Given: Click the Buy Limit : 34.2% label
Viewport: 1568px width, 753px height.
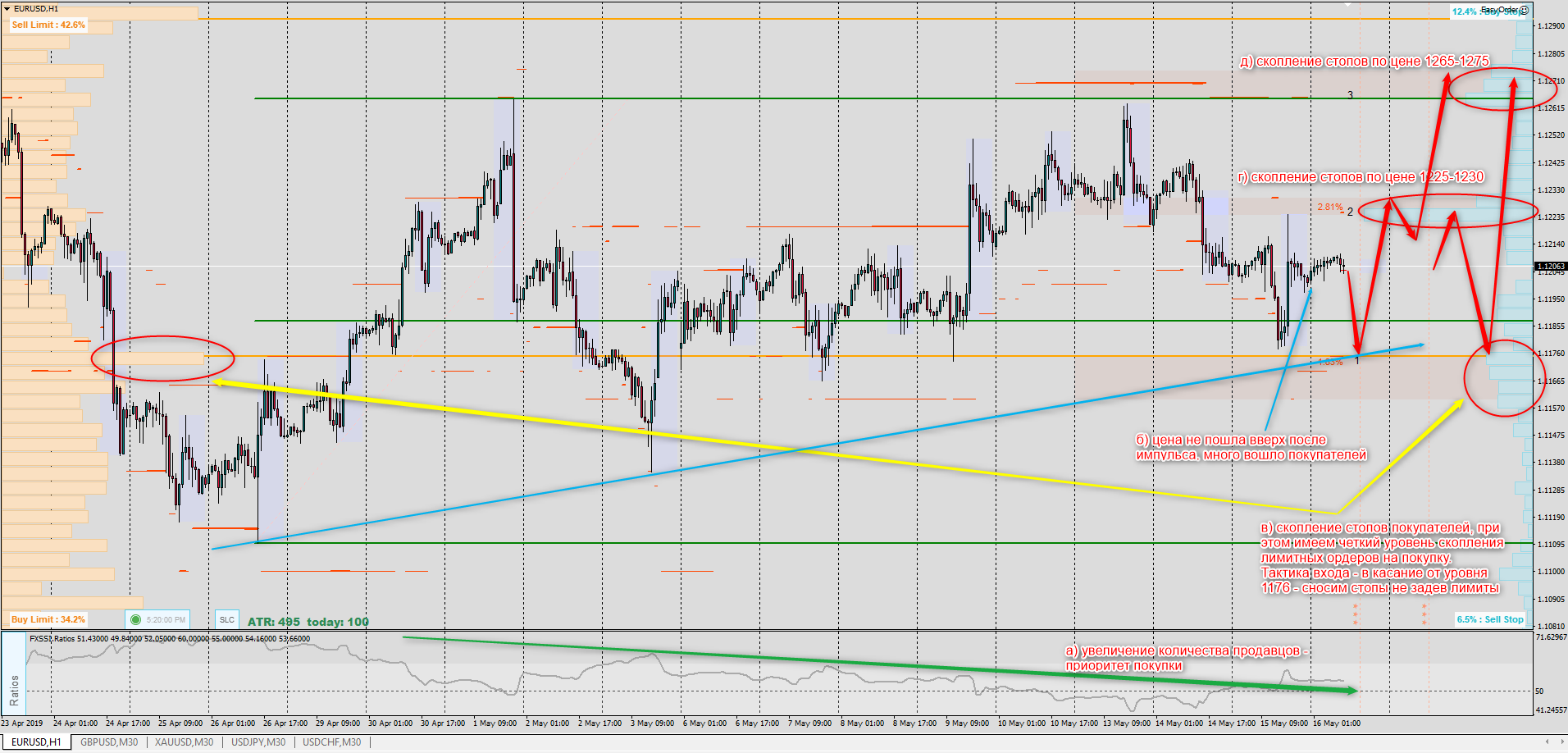Looking at the screenshot, I should click(48, 619).
